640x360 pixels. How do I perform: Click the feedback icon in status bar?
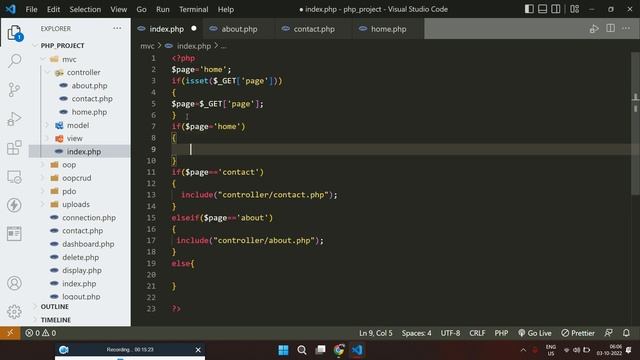pos(608,333)
